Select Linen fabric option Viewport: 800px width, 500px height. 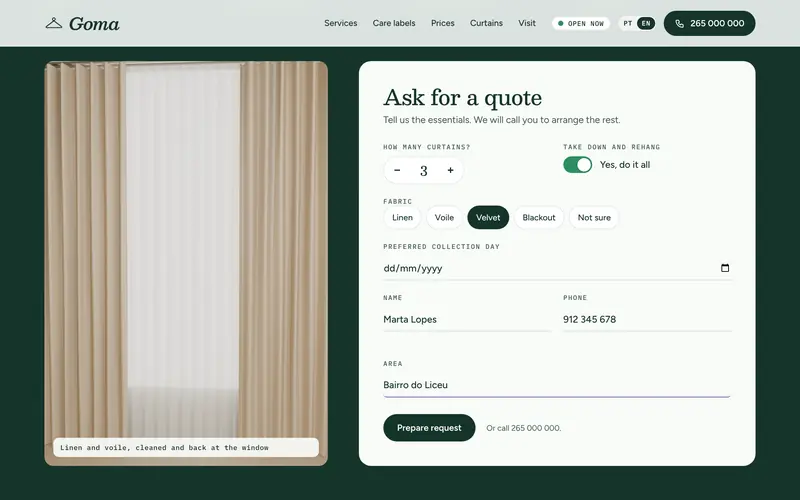(x=402, y=217)
